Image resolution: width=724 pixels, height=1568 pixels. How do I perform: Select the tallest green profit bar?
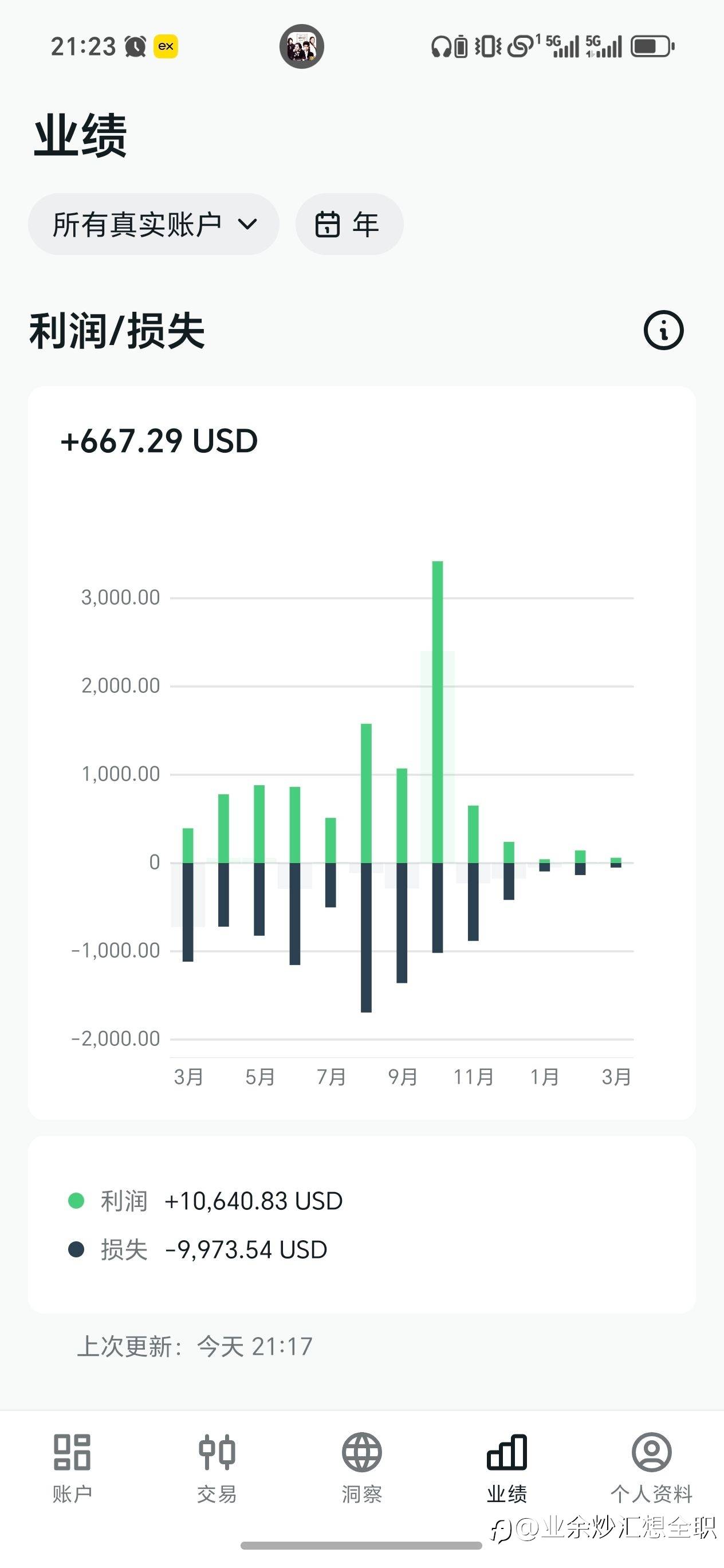click(x=438, y=711)
